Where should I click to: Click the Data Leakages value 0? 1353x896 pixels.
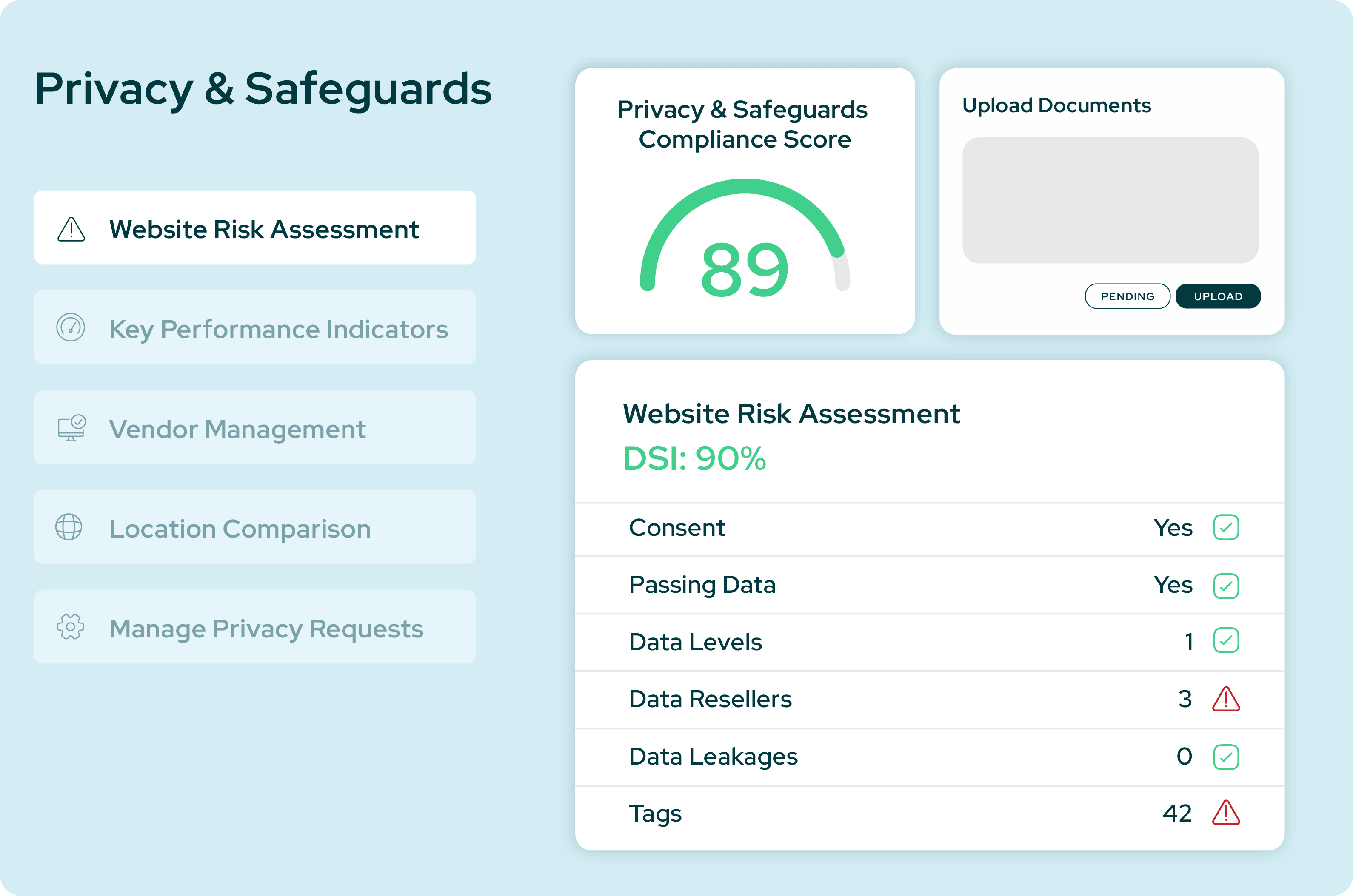coord(1185,756)
